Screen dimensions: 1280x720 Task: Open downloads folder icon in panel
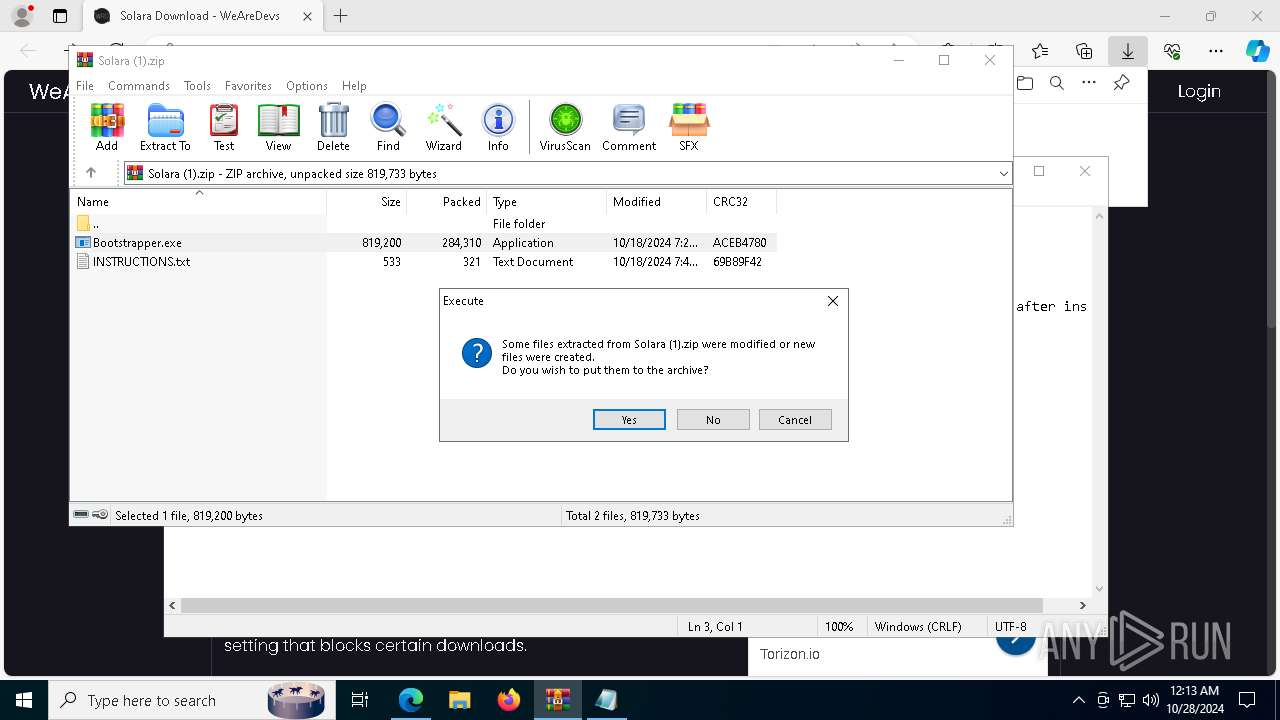[x=1025, y=83]
